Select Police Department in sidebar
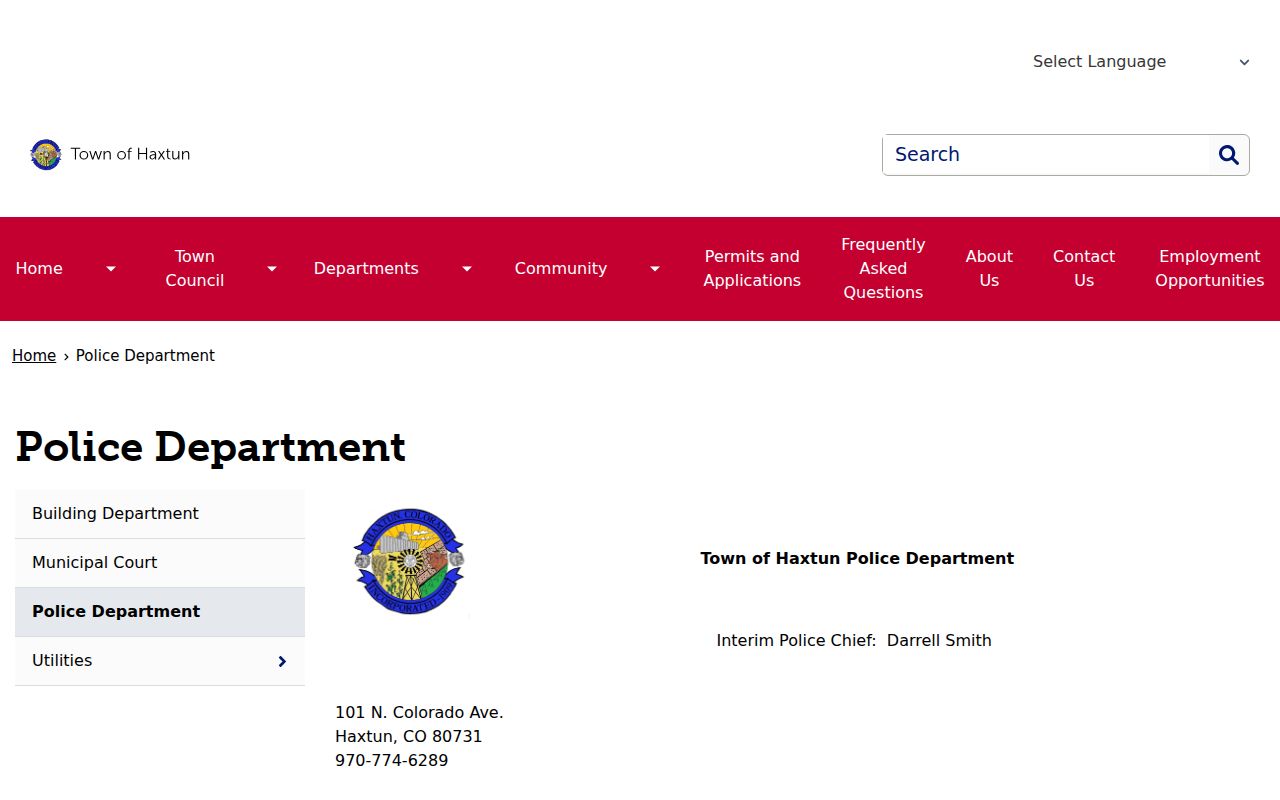The height and width of the screenshot is (800, 1280). [160, 612]
